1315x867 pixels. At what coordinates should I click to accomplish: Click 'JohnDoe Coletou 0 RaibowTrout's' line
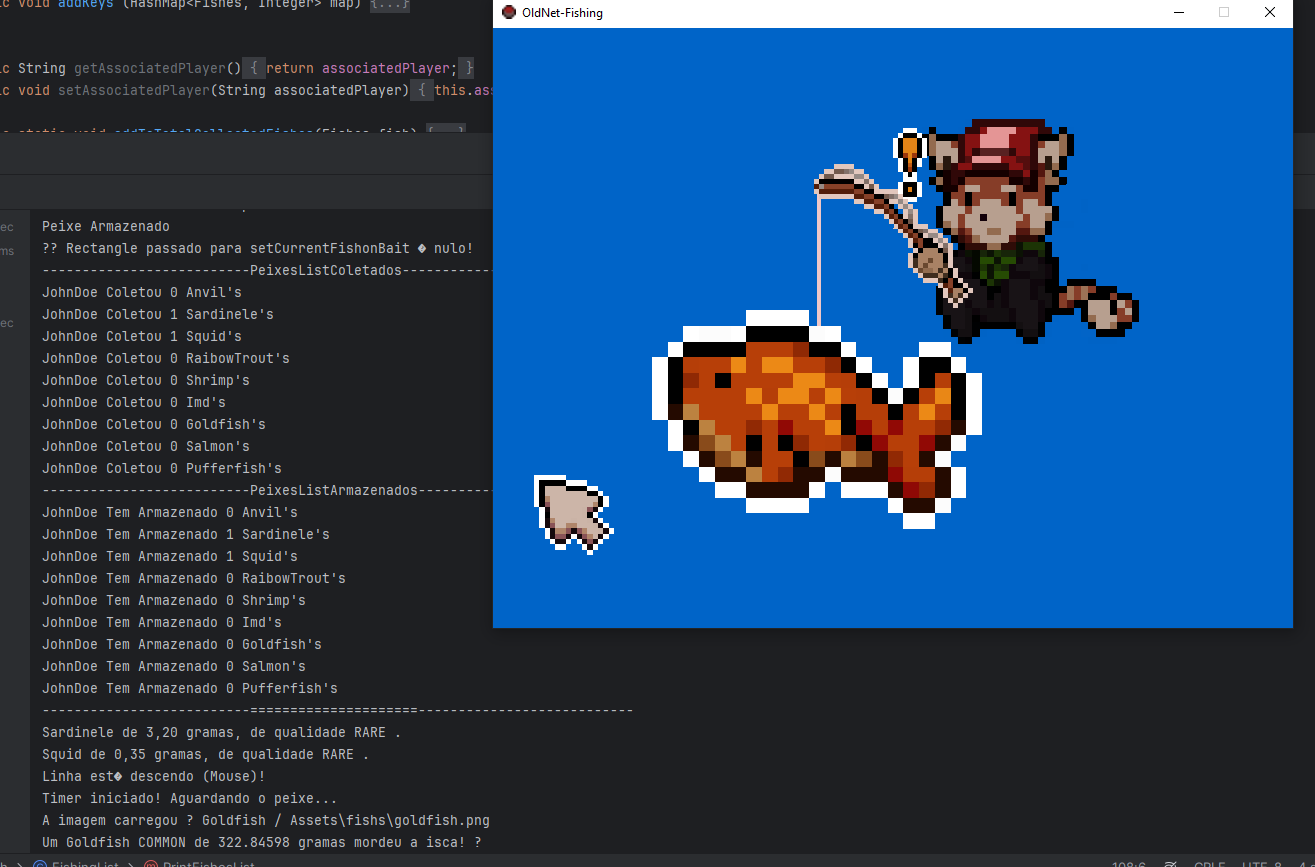click(166, 359)
